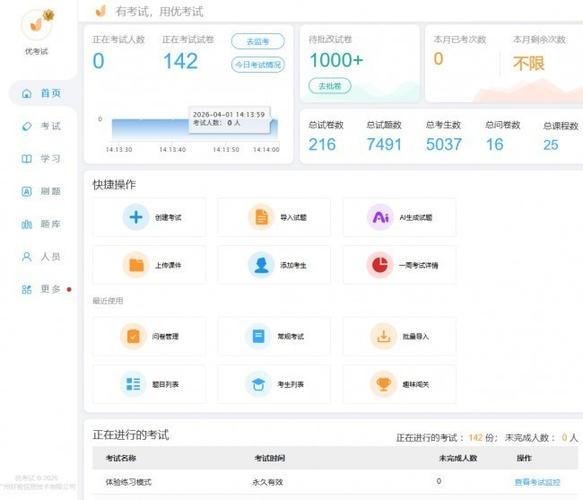Click the 正在考试试卷 value 142
Screen dimensions: 583x500
[x=180, y=61]
